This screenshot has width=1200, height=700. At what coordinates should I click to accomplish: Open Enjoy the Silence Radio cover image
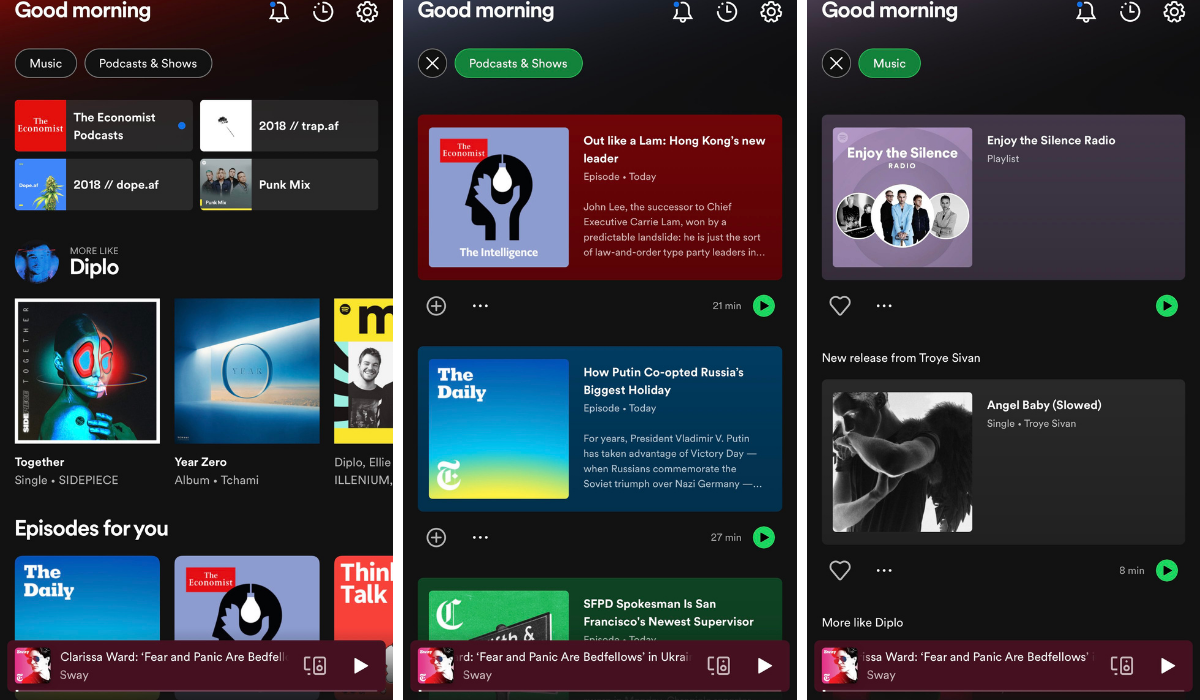pos(903,197)
